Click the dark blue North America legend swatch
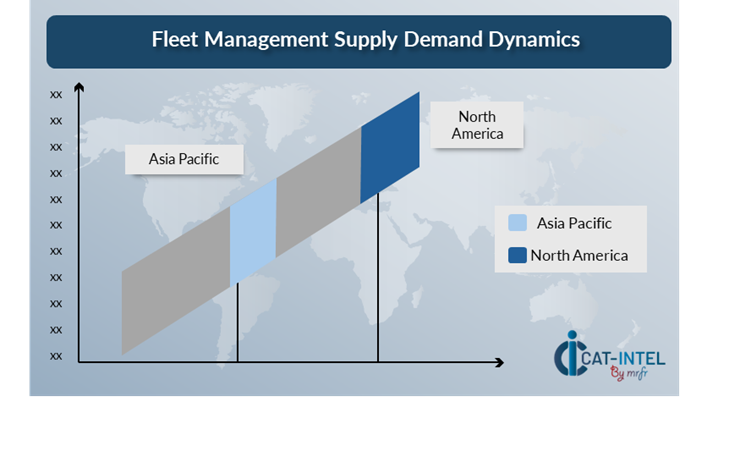The image size is (740, 468). [x=517, y=255]
